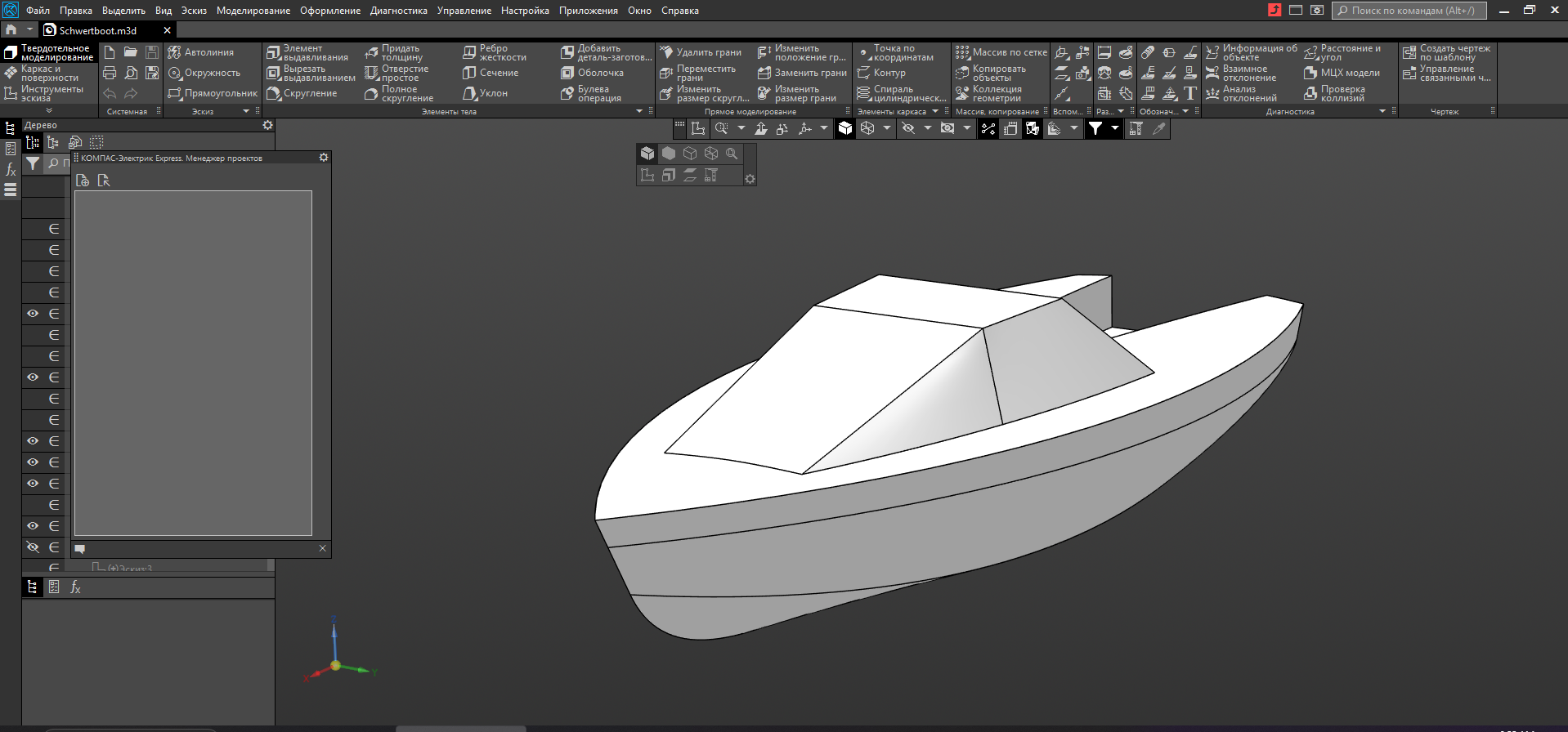This screenshot has height=732, width=1568.
Task: Click filter funnel icon in tree panel
Action: 33,163
